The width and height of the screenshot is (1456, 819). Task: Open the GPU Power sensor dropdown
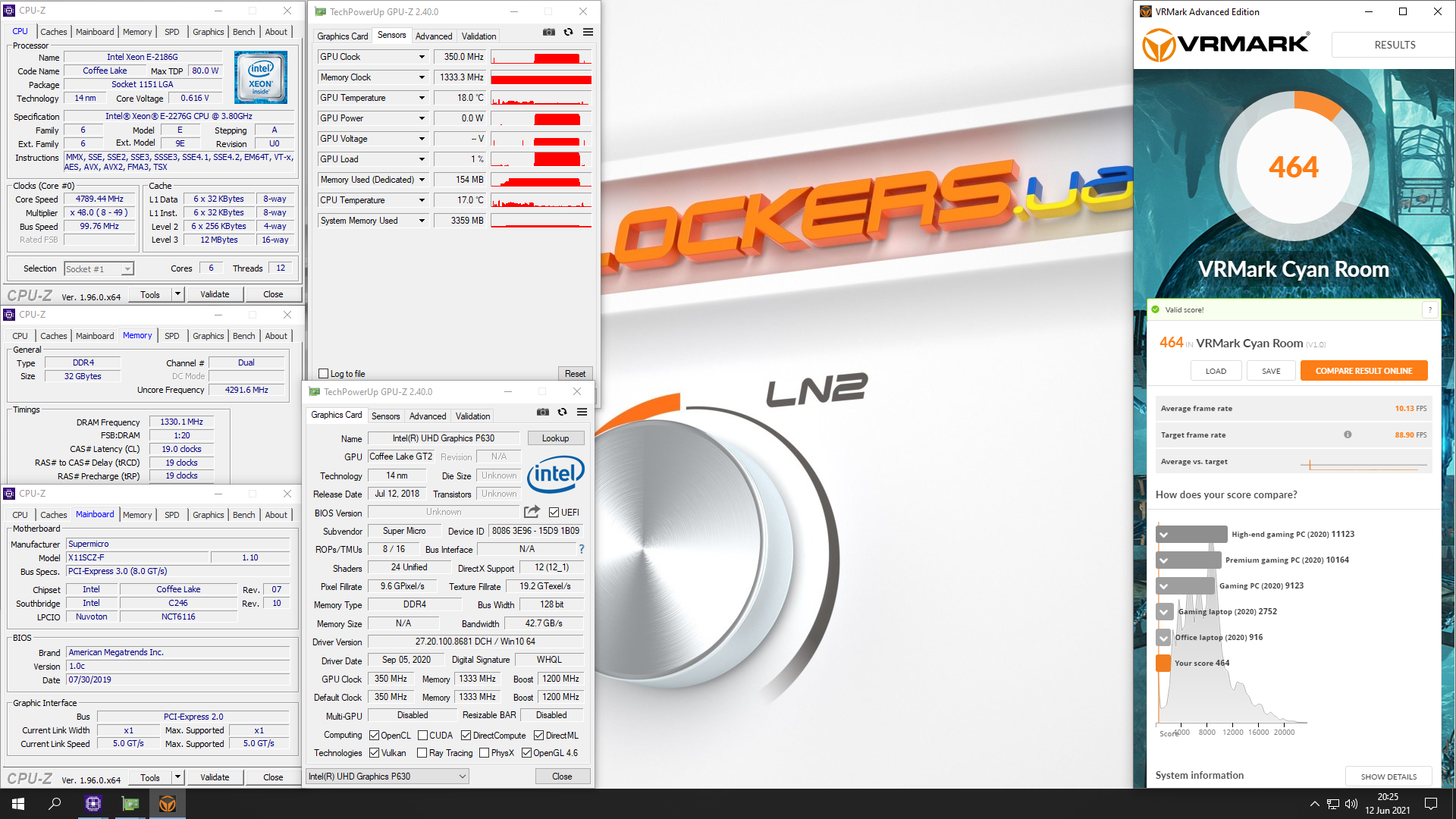pyautogui.click(x=422, y=118)
